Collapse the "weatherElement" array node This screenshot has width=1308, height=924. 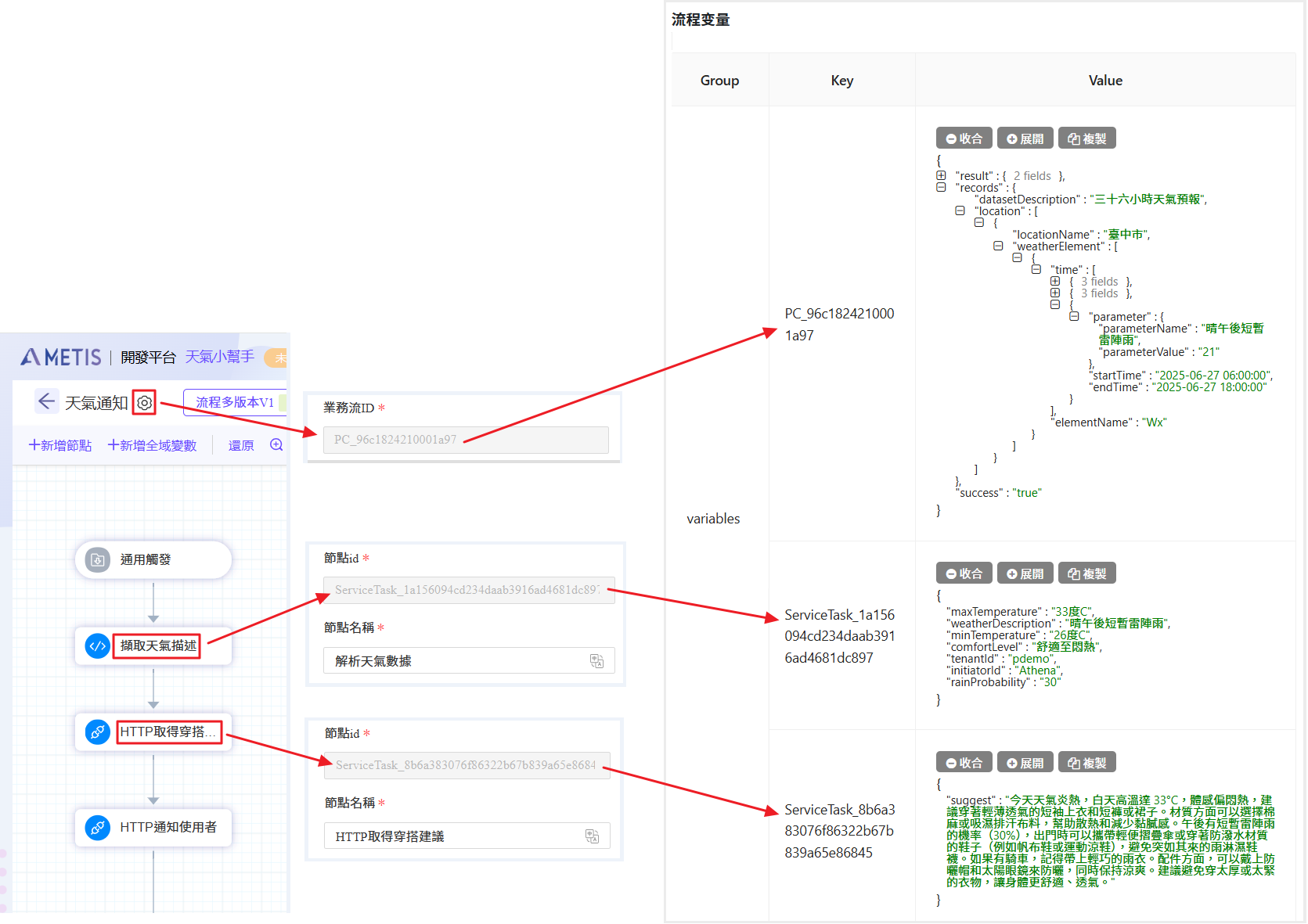coord(998,246)
